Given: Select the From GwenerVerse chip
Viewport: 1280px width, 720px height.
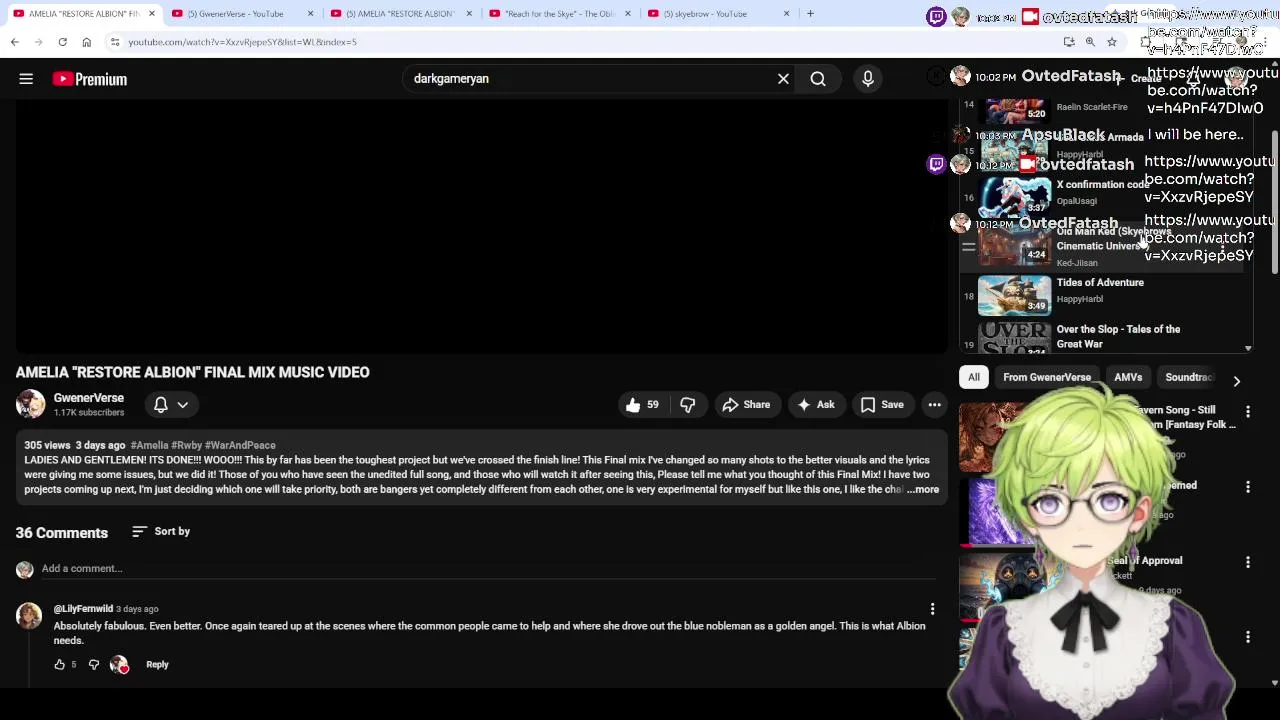Looking at the screenshot, I should tap(1047, 377).
